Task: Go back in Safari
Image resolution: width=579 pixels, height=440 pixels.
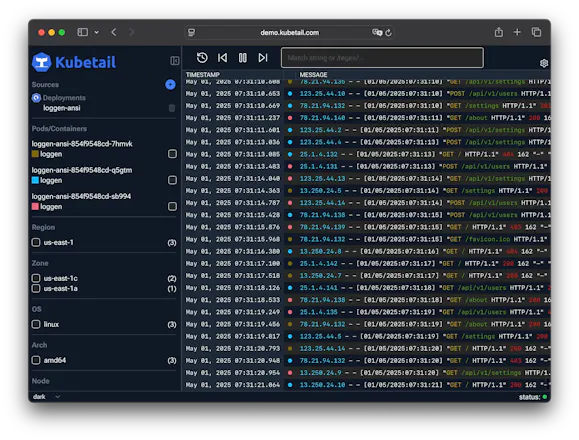Action: tap(114, 32)
